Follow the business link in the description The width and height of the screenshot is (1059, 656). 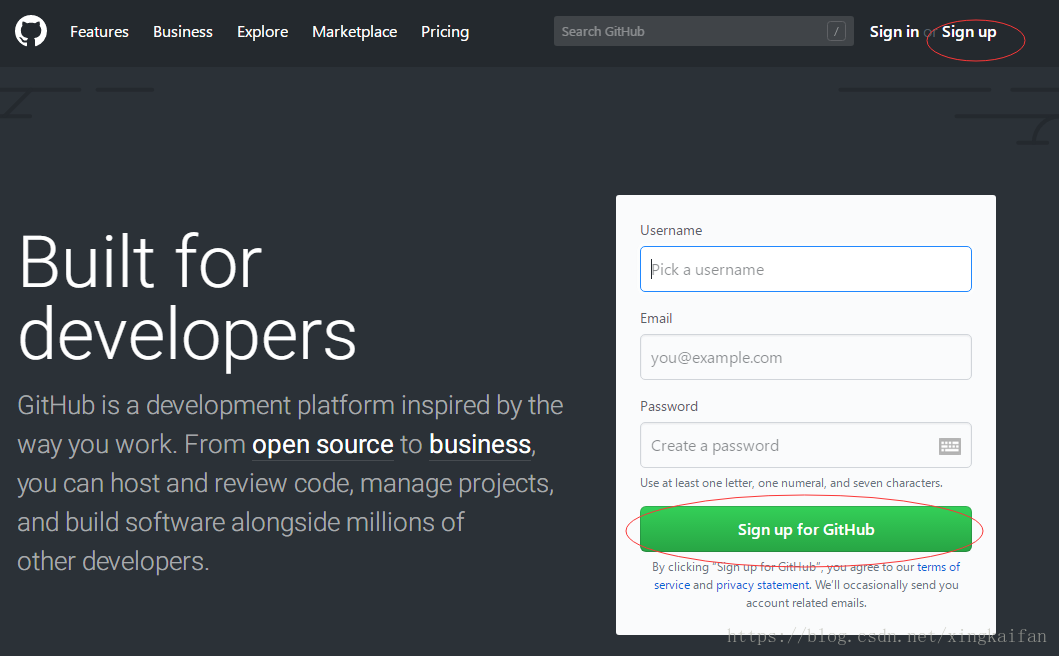pos(480,445)
